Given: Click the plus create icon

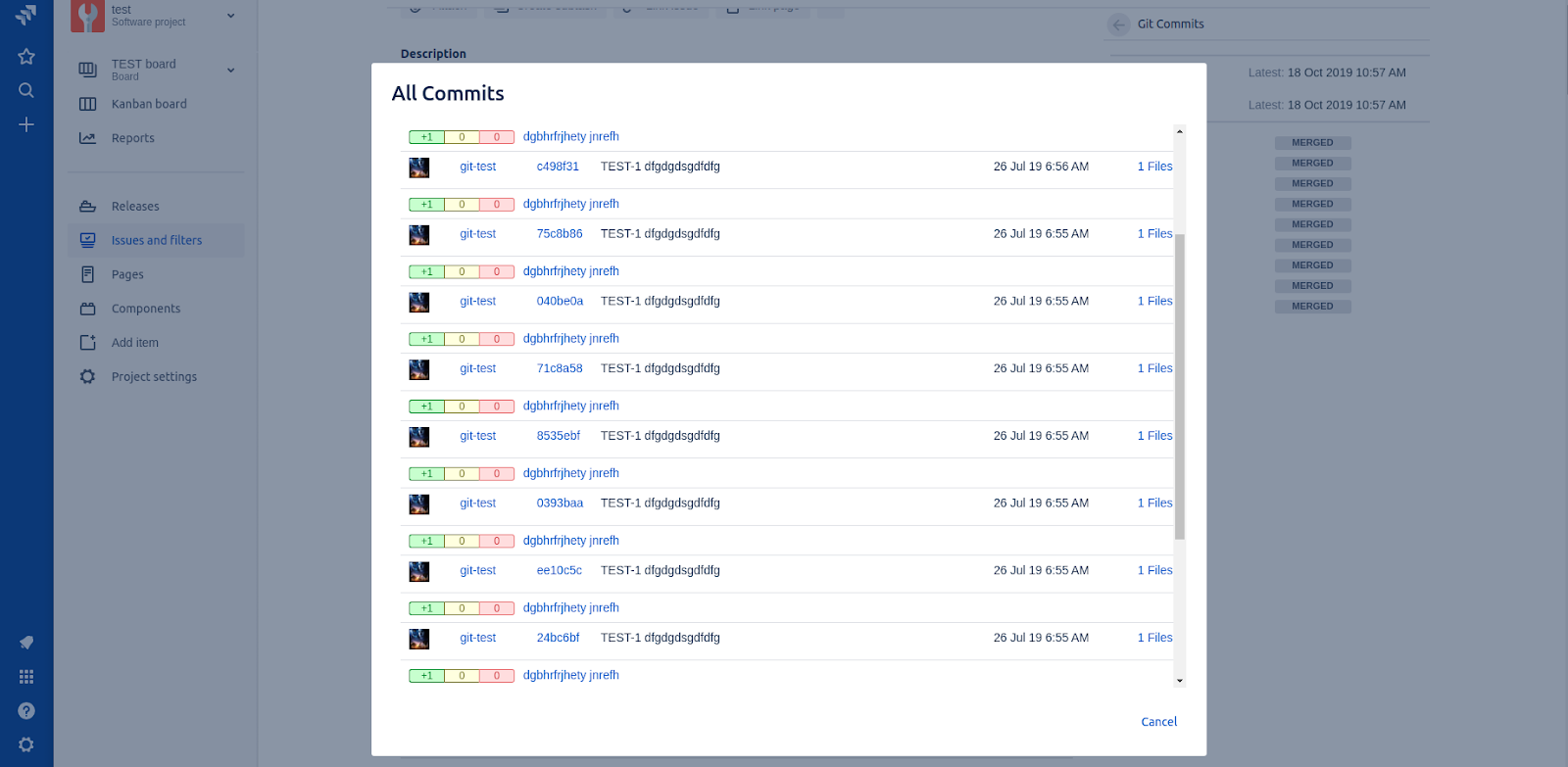Looking at the screenshot, I should [26, 124].
